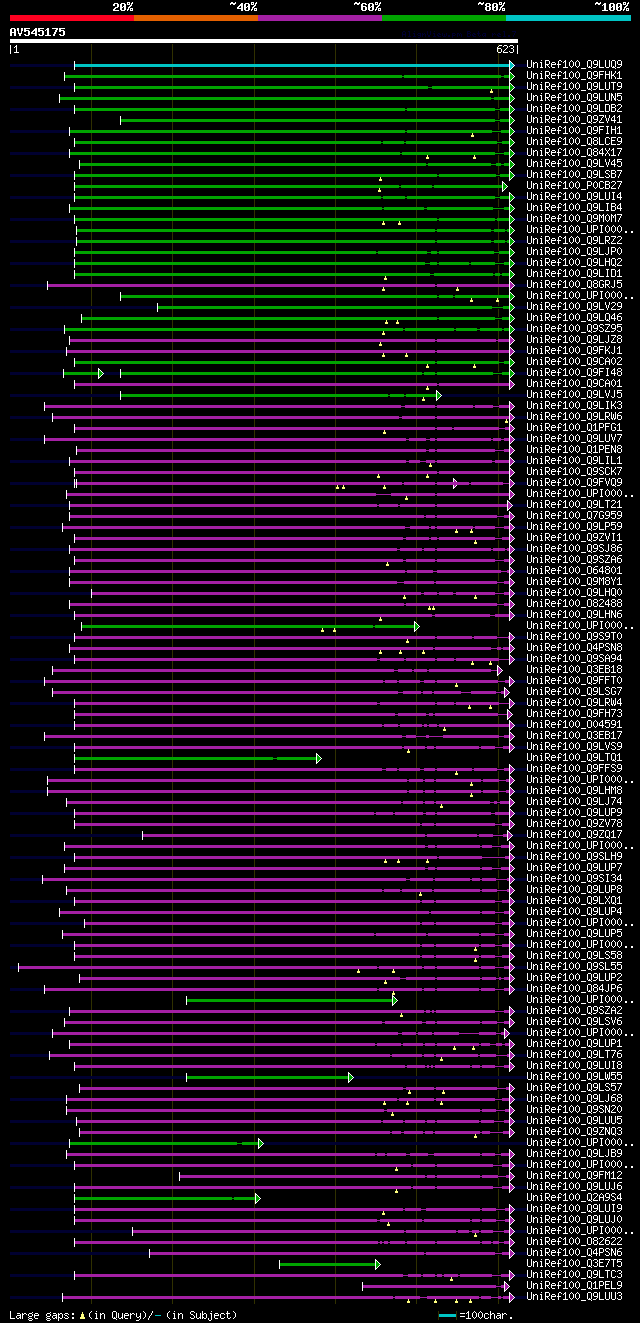Click the green alignment bar for Q3E7T5

click(329, 1264)
